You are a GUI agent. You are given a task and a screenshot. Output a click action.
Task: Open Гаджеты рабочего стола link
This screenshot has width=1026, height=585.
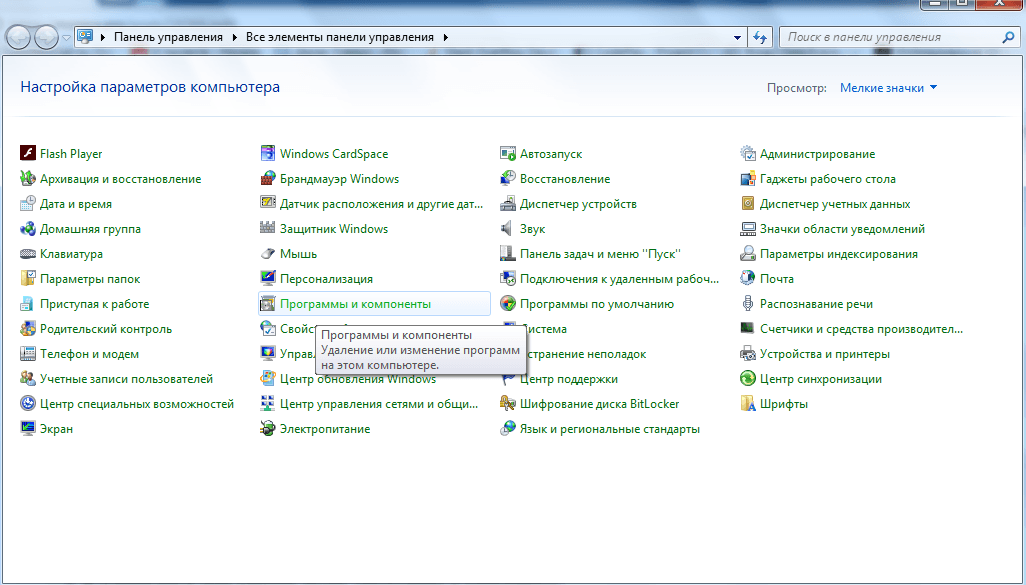click(x=828, y=179)
